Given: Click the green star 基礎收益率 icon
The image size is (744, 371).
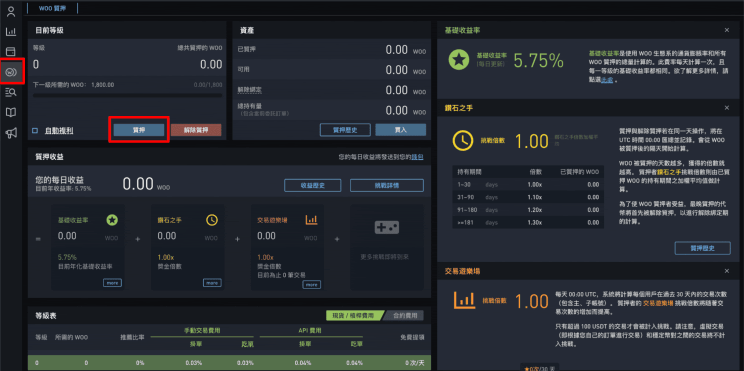Looking at the screenshot, I should coord(459,60).
